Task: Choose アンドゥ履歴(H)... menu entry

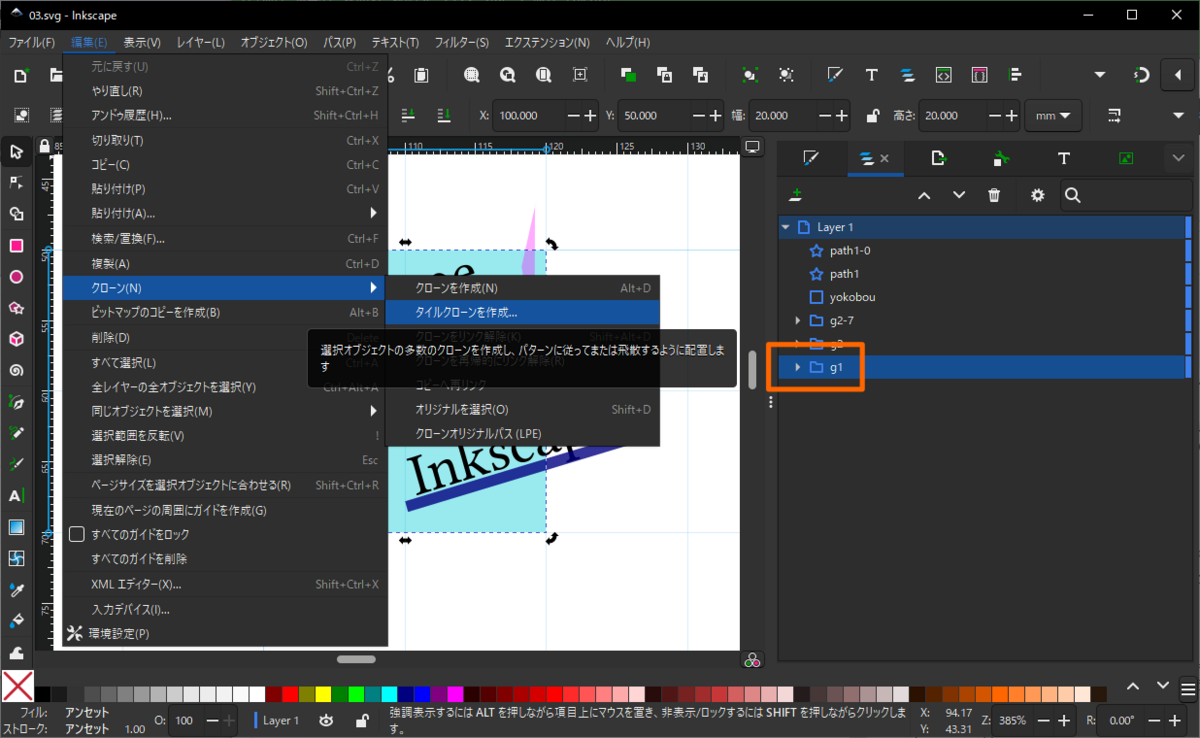Action: pyautogui.click(x=225, y=115)
